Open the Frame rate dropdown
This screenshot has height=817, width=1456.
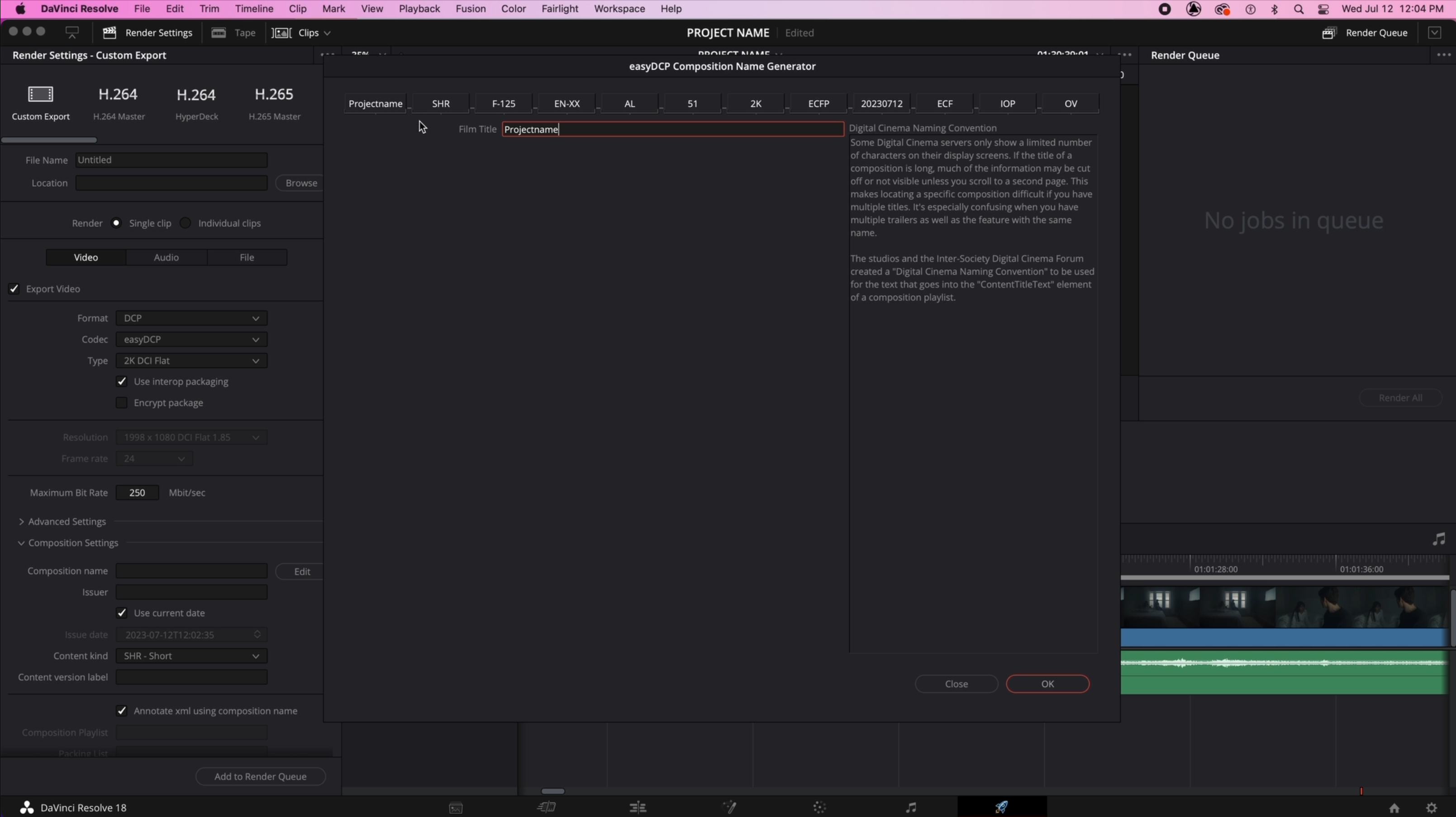point(154,459)
